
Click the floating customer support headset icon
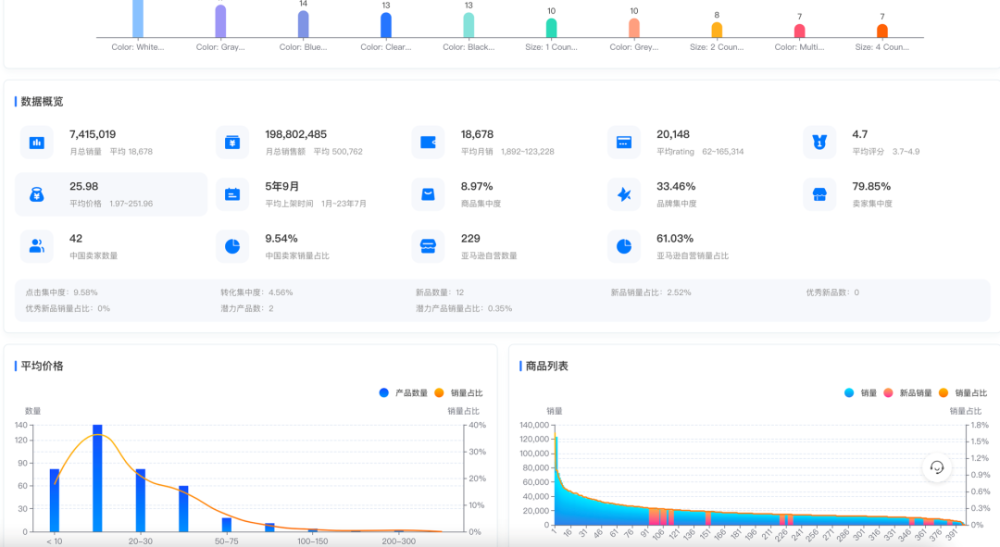click(x=937, y=467)
